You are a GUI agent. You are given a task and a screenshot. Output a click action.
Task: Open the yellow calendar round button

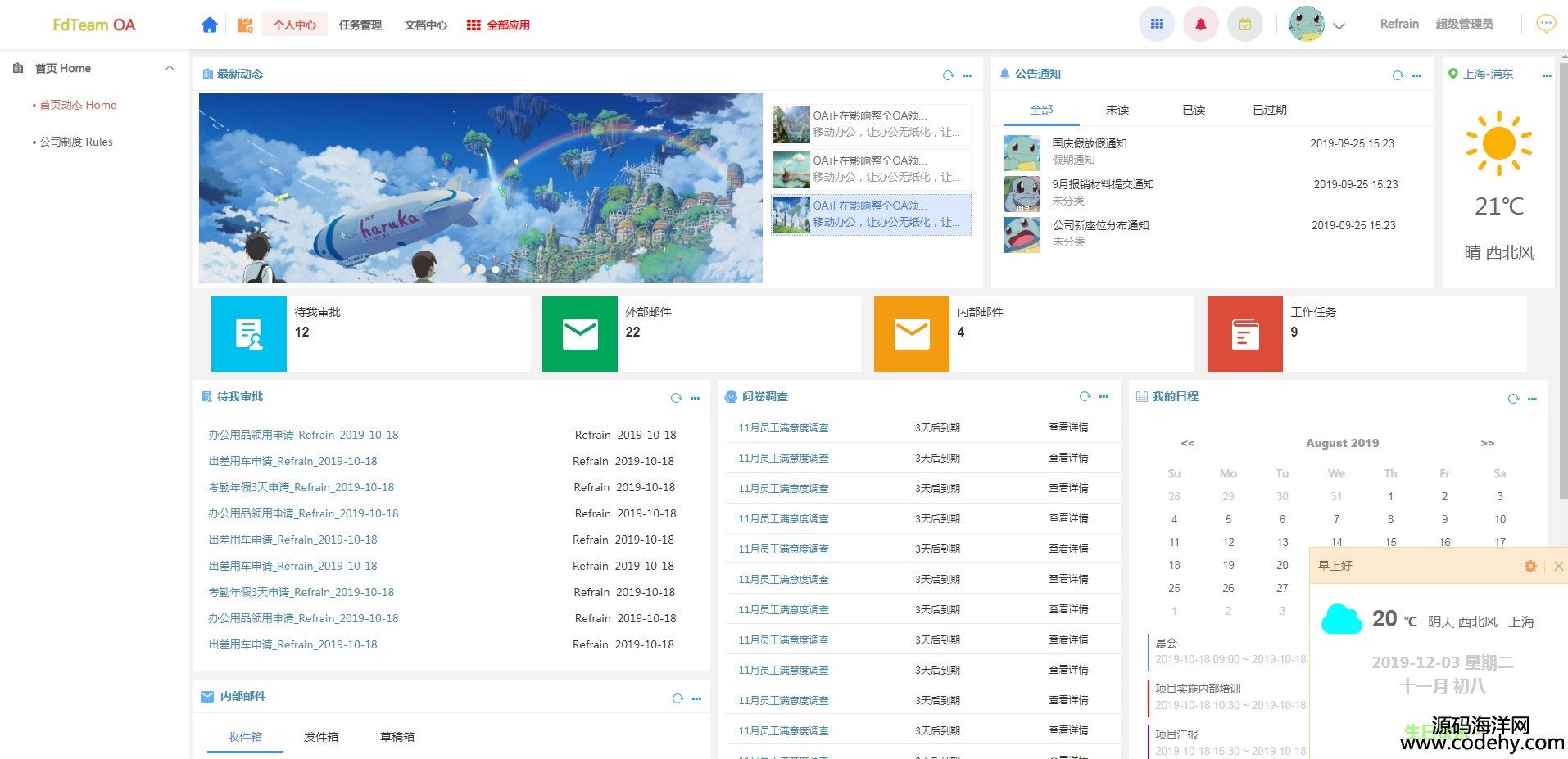coord(1245,25)
